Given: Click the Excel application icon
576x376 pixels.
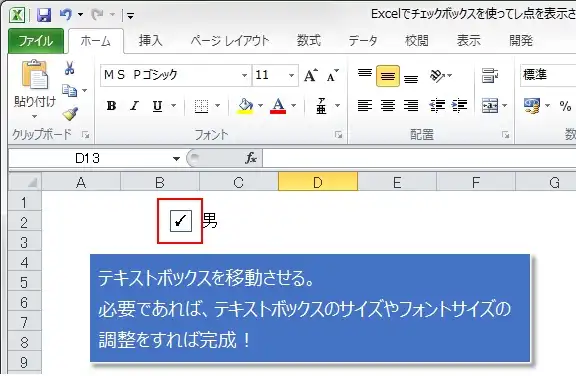Looking at the screenshot, I should [x=17, y=15].
